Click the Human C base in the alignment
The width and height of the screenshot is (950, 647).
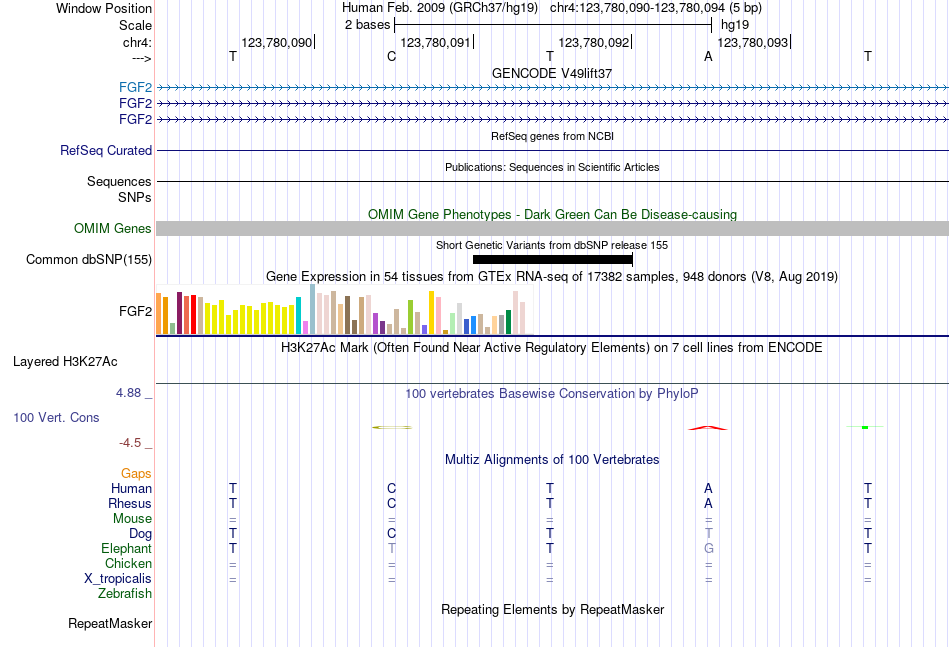click(x=391, y=488)
